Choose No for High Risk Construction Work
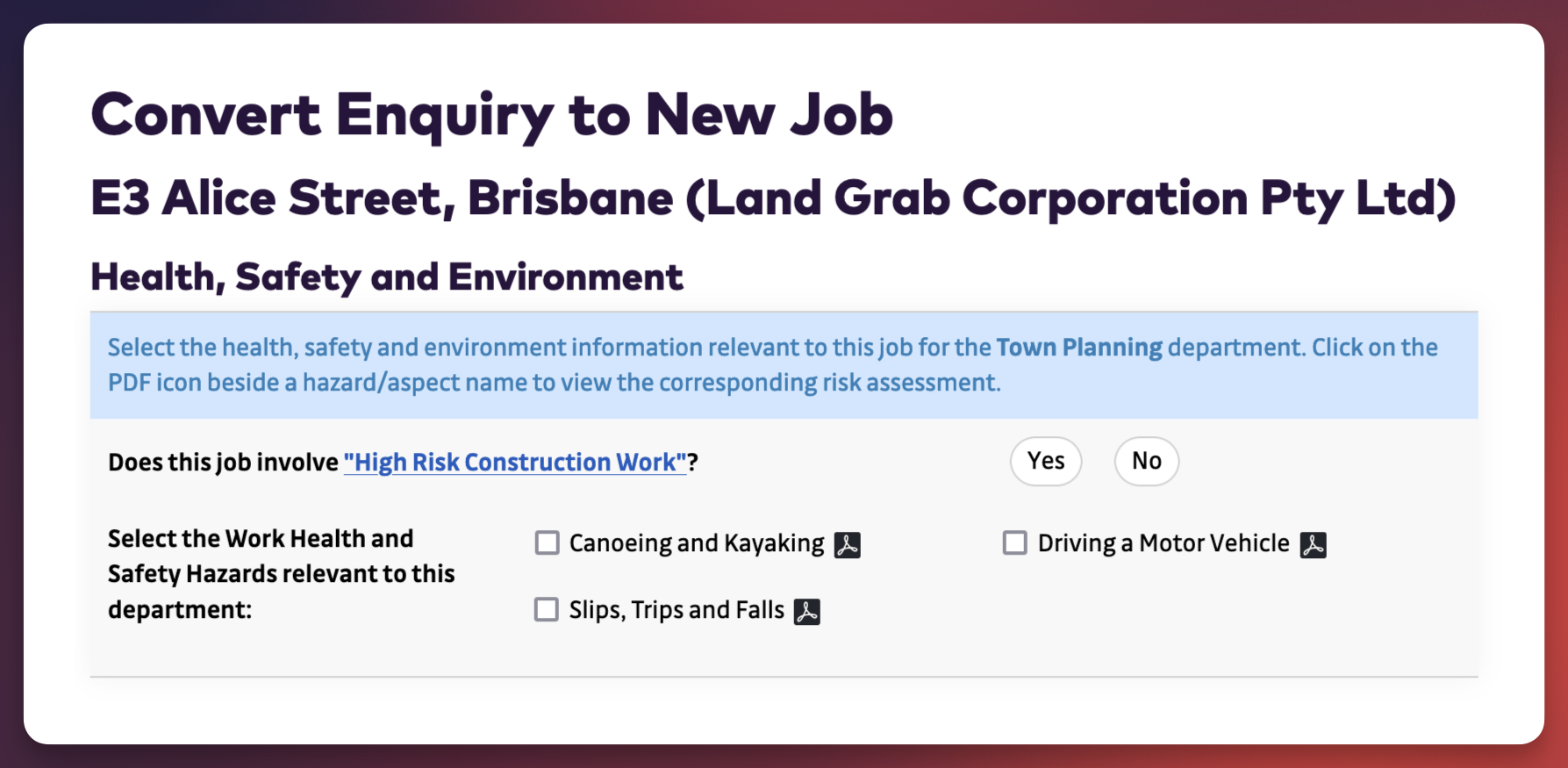1568x768 pixels. click(1146, 461)
